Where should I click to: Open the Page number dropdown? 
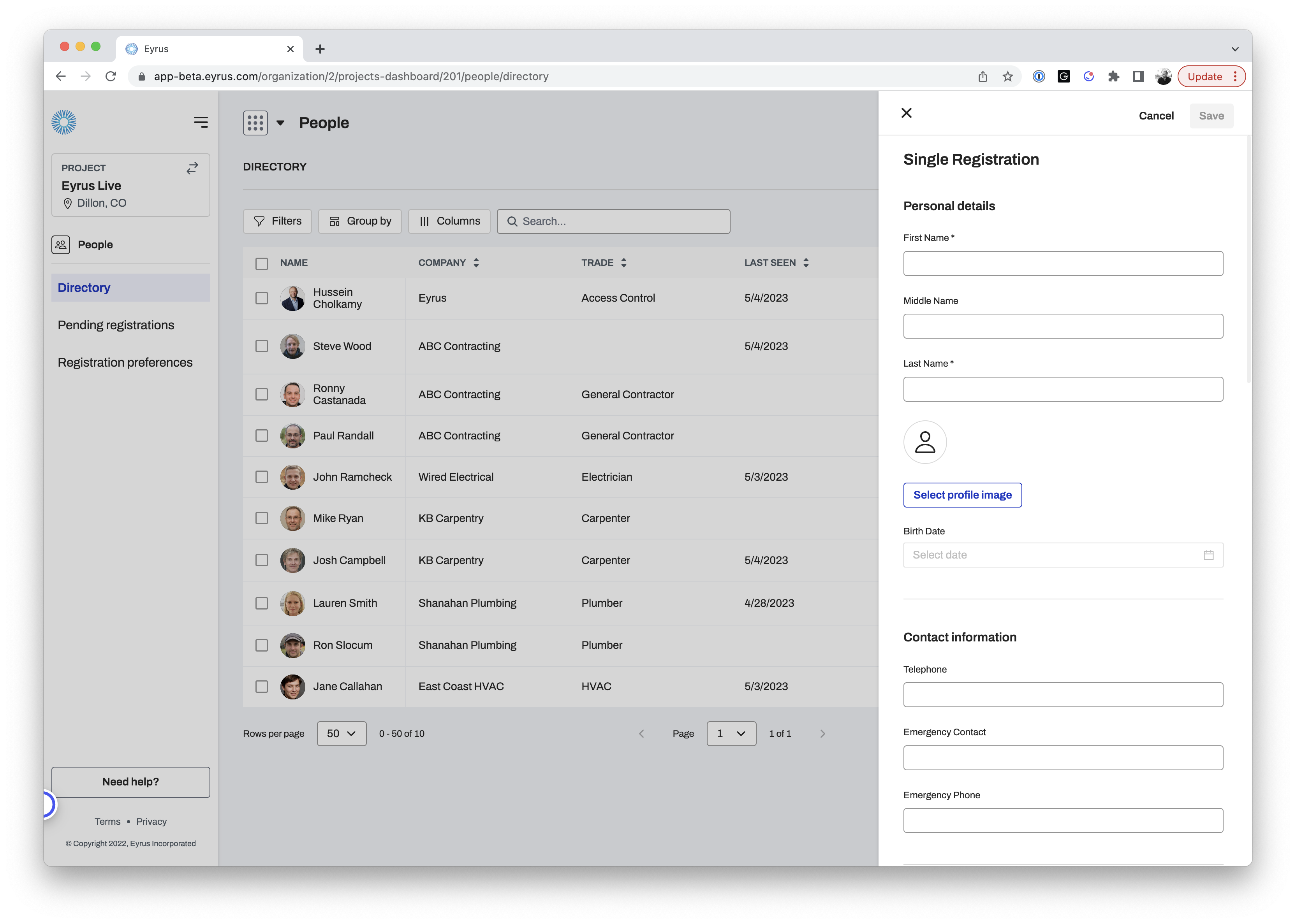pyautogui.click(x=731, y=733)
